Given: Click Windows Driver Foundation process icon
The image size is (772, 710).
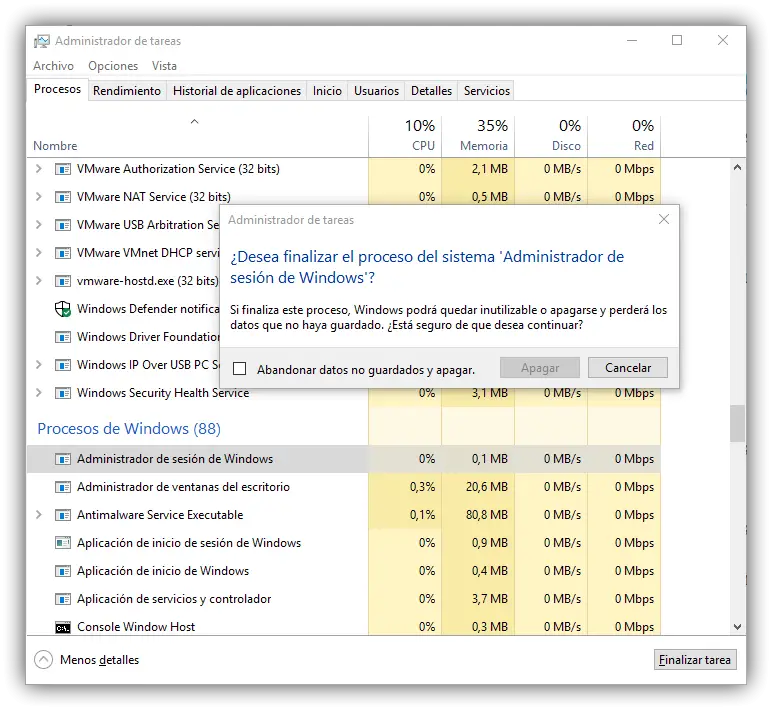Looking at the screenshot, I should (63, 337).
